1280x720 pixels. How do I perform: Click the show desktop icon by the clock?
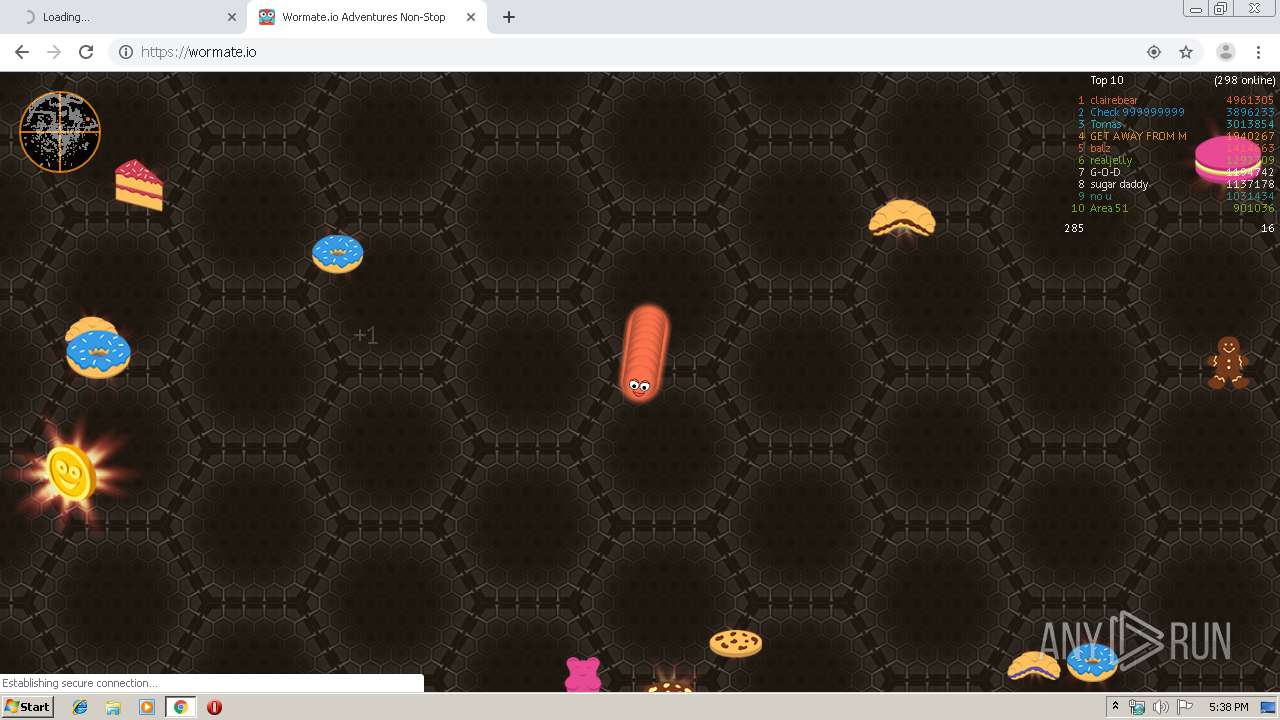(1268, 707)
